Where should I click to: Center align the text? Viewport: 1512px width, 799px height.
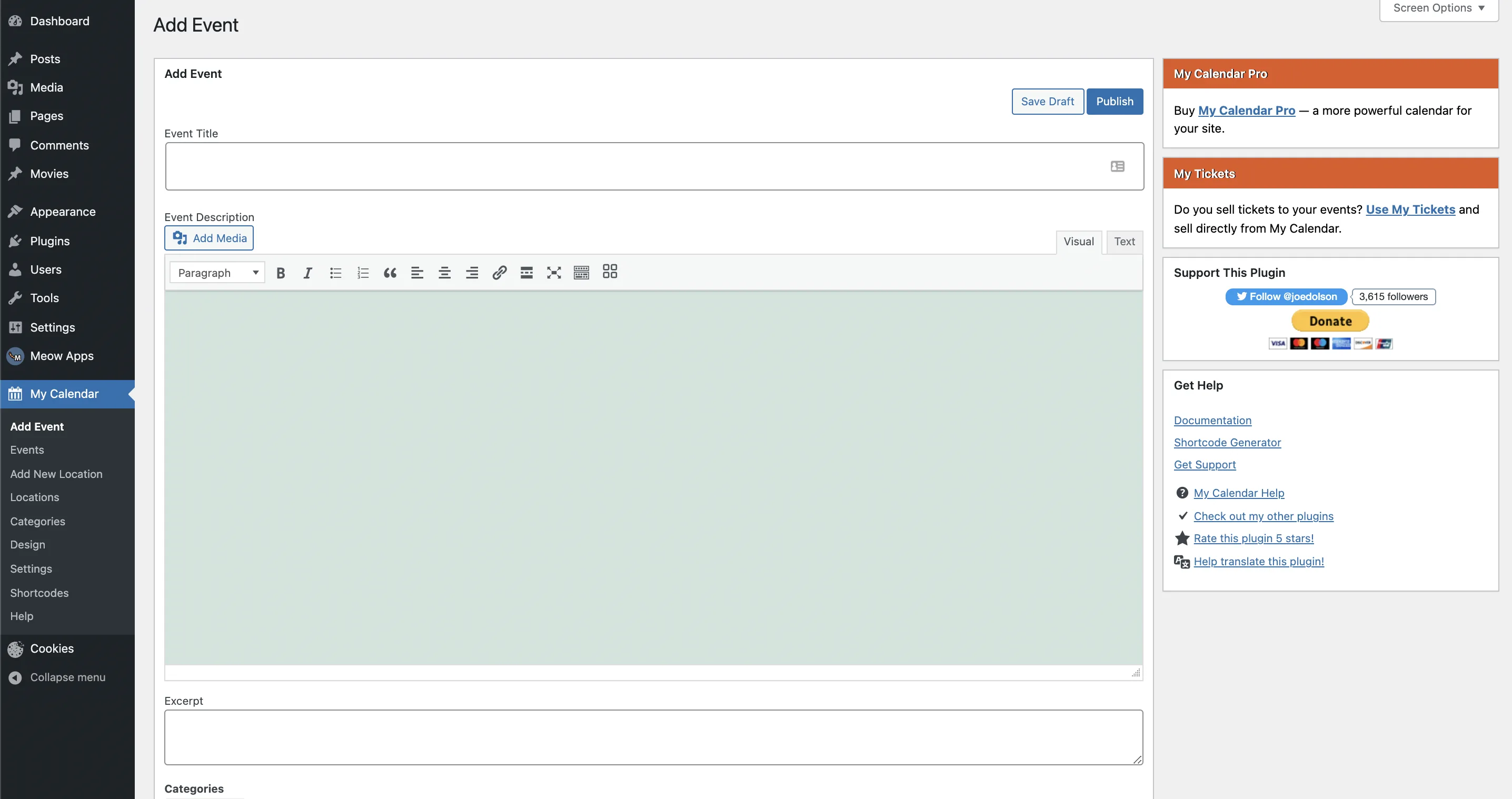(444, 273)
